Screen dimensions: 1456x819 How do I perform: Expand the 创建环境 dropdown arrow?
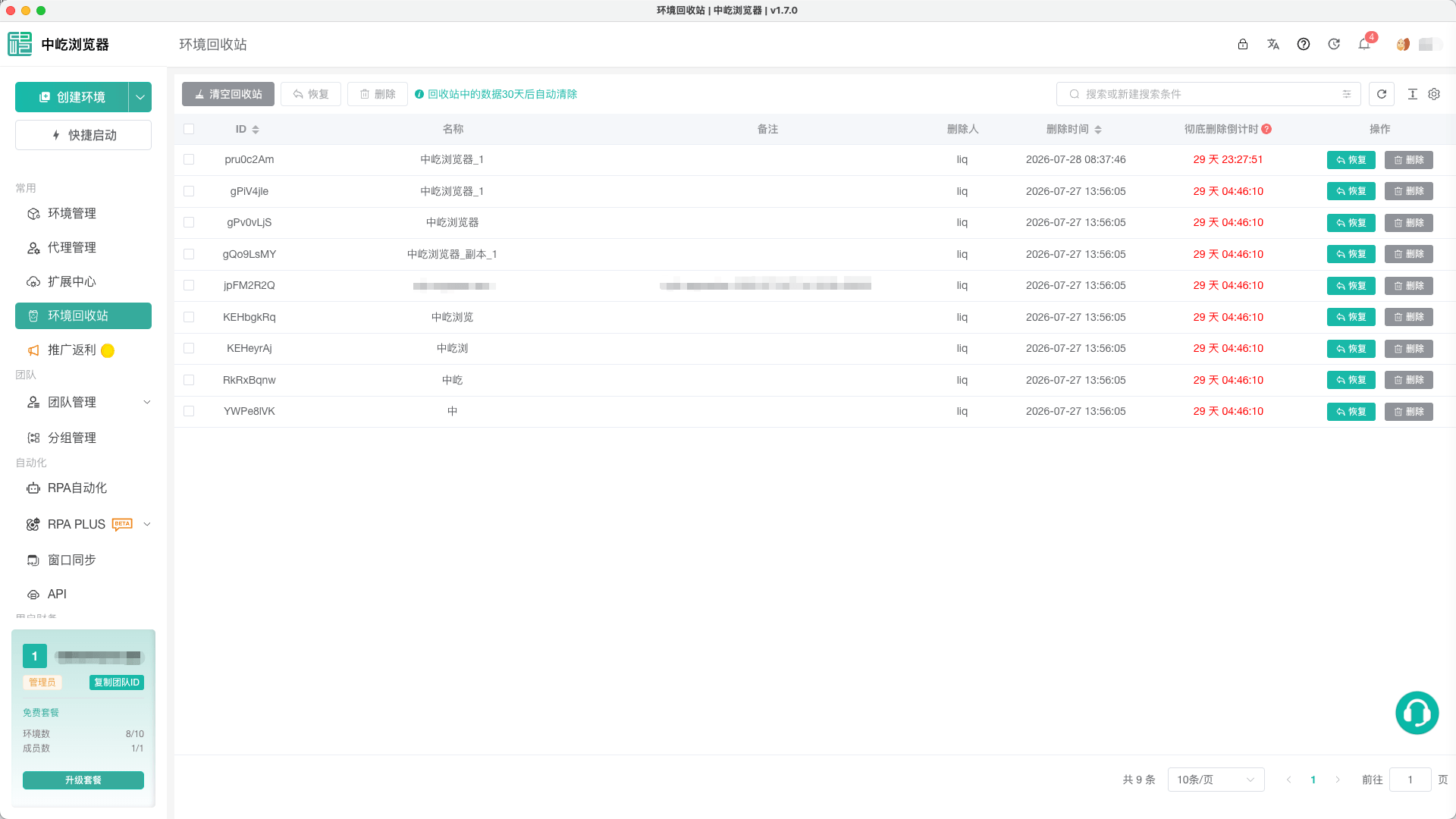[140, 97]
